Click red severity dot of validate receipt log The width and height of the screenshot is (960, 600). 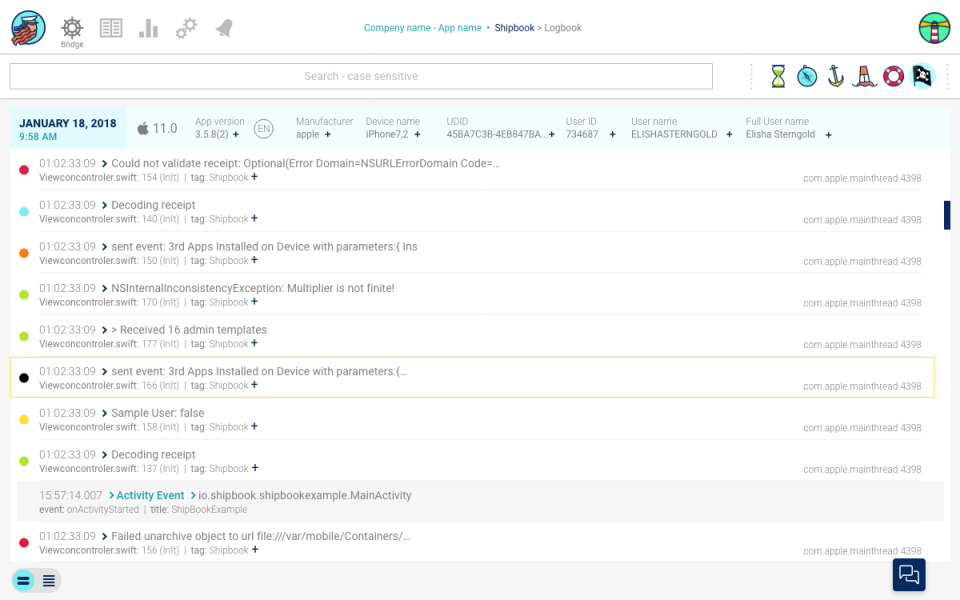24,170
